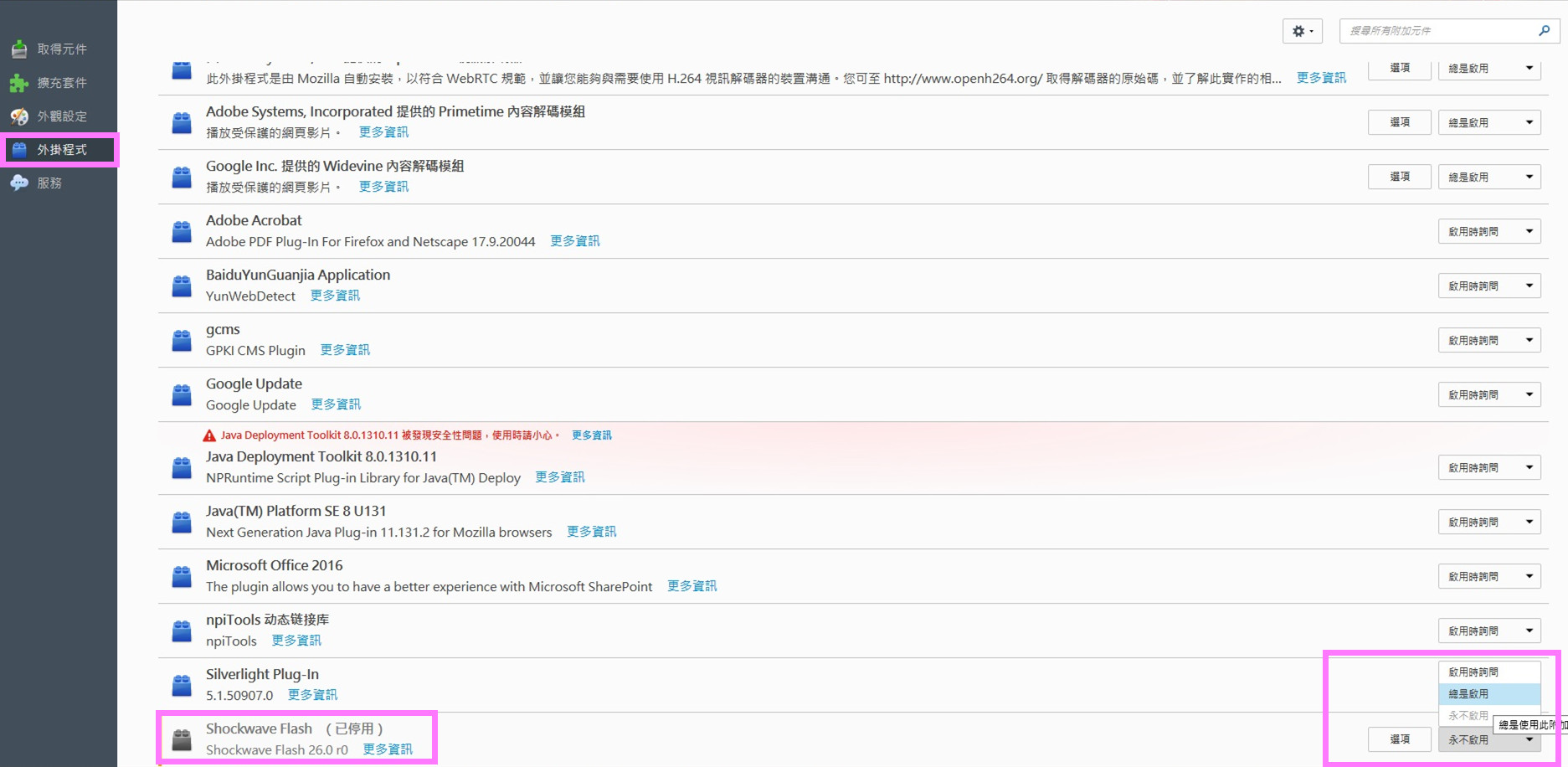Choose 總是啟用 in the open dropdown list

(x=1489, y=694)
